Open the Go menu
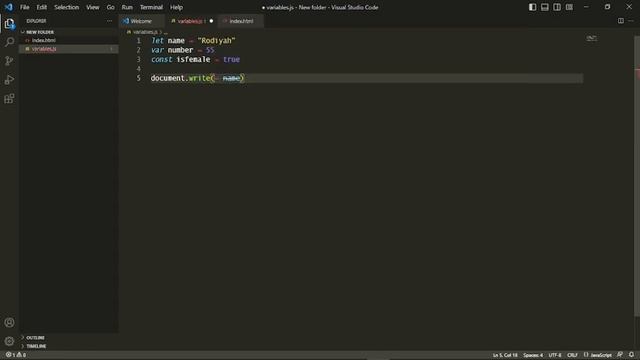The width and height of the screenshot is (640, 360). [x=111, y=7]
